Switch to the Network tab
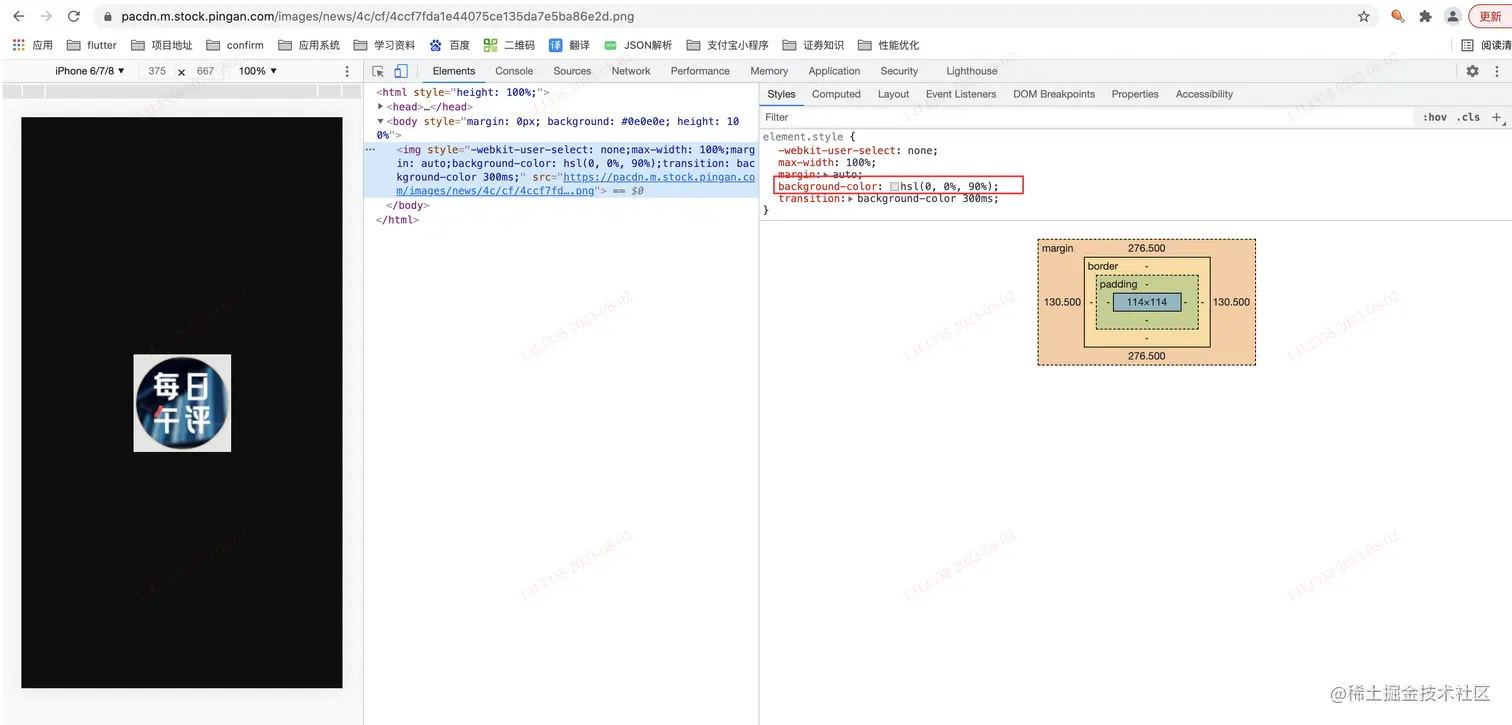Image resolution: width=1512 pixels, height=725 pixels. click(631, 71)
